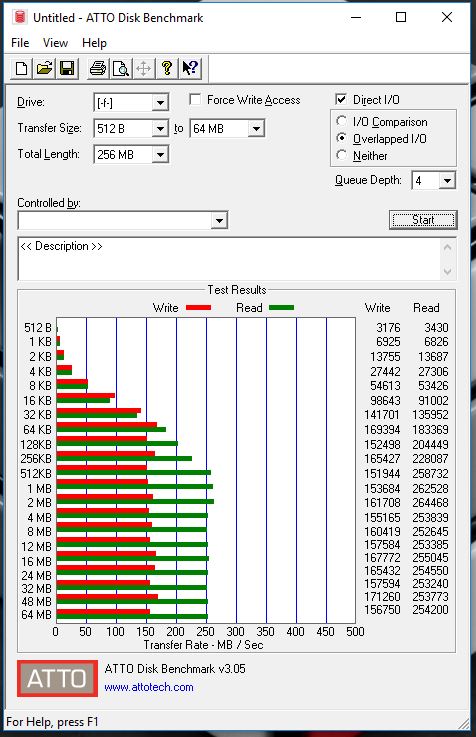Click the Start benchmark button

(x=423, y=220)
